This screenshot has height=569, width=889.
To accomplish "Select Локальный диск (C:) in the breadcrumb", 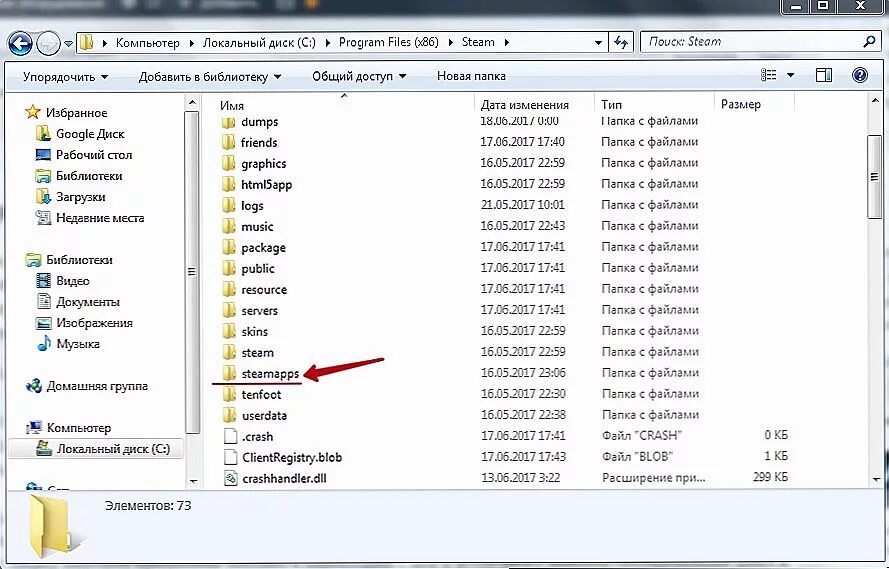I will [x=259, y=43].
